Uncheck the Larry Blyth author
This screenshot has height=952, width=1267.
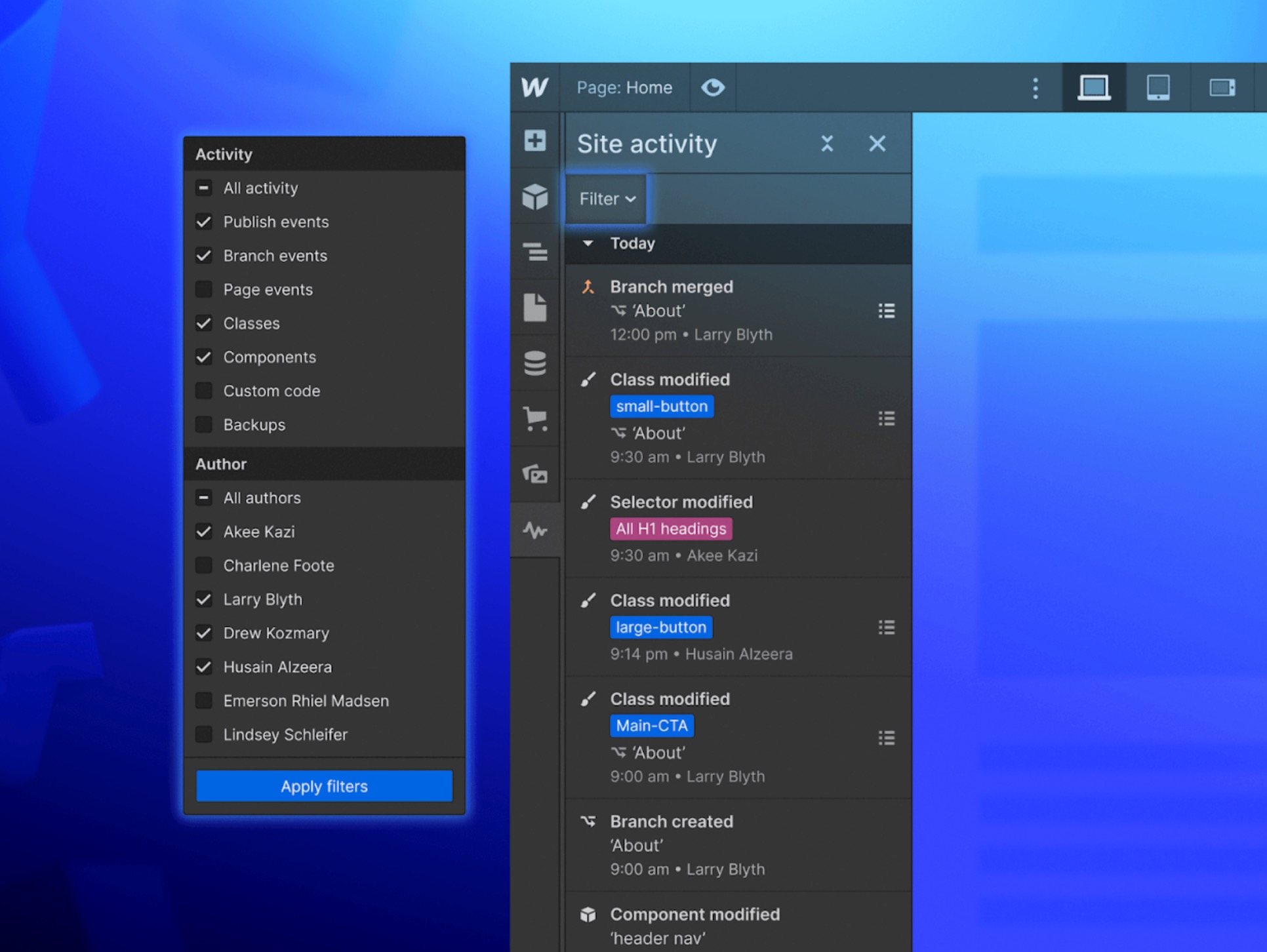click(x=204, y=599)
